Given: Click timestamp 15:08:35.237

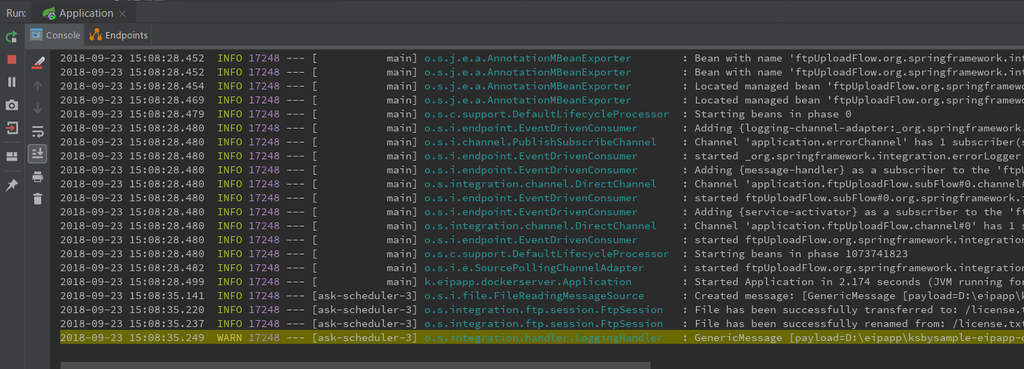Looking at the screenshot, I should tap(168, 324).
